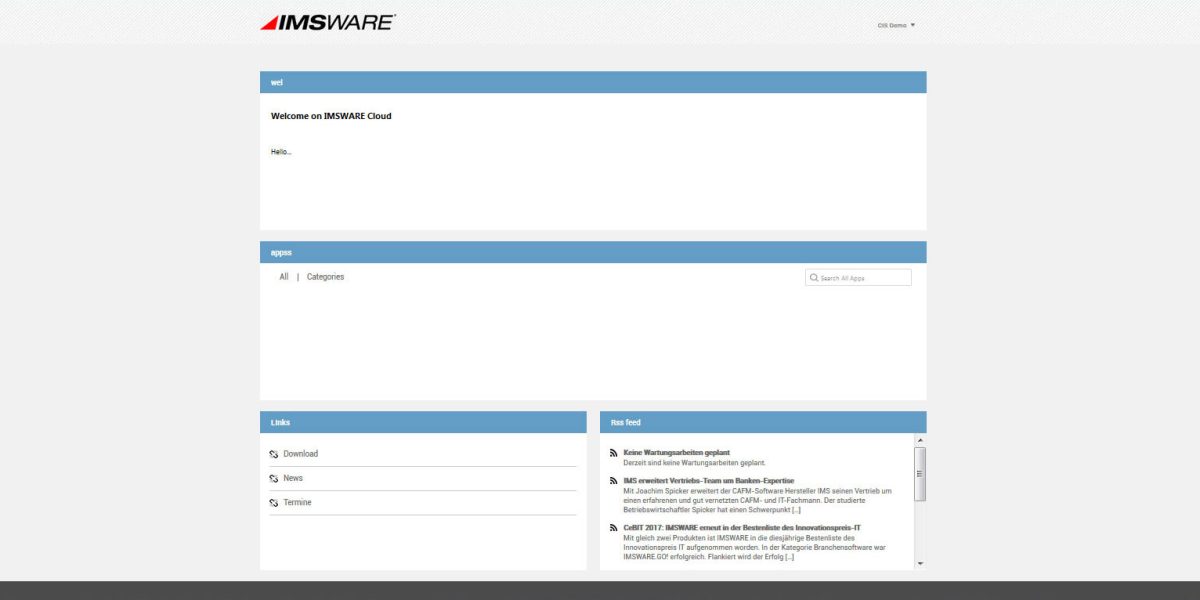This screenshot has width=1200, height=600.
Task: Open the News link
Action: pyautogui.click(x=293, y=478)
